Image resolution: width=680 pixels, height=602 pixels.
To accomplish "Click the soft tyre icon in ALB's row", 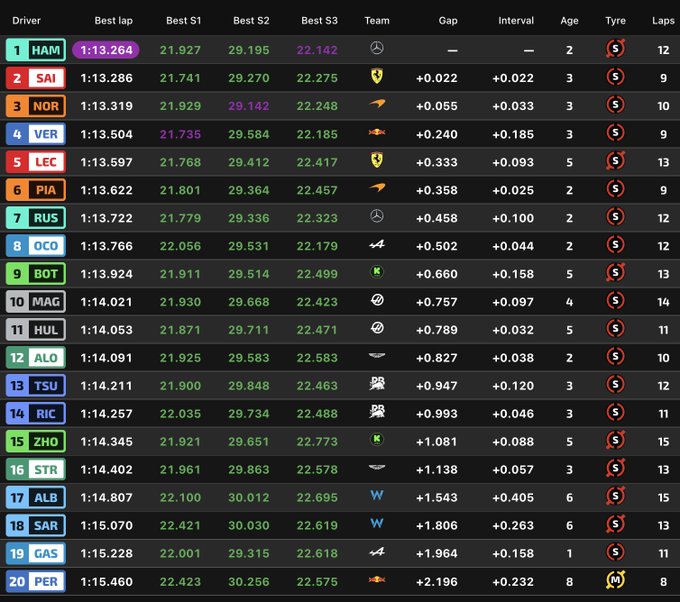I will [615, 496].
